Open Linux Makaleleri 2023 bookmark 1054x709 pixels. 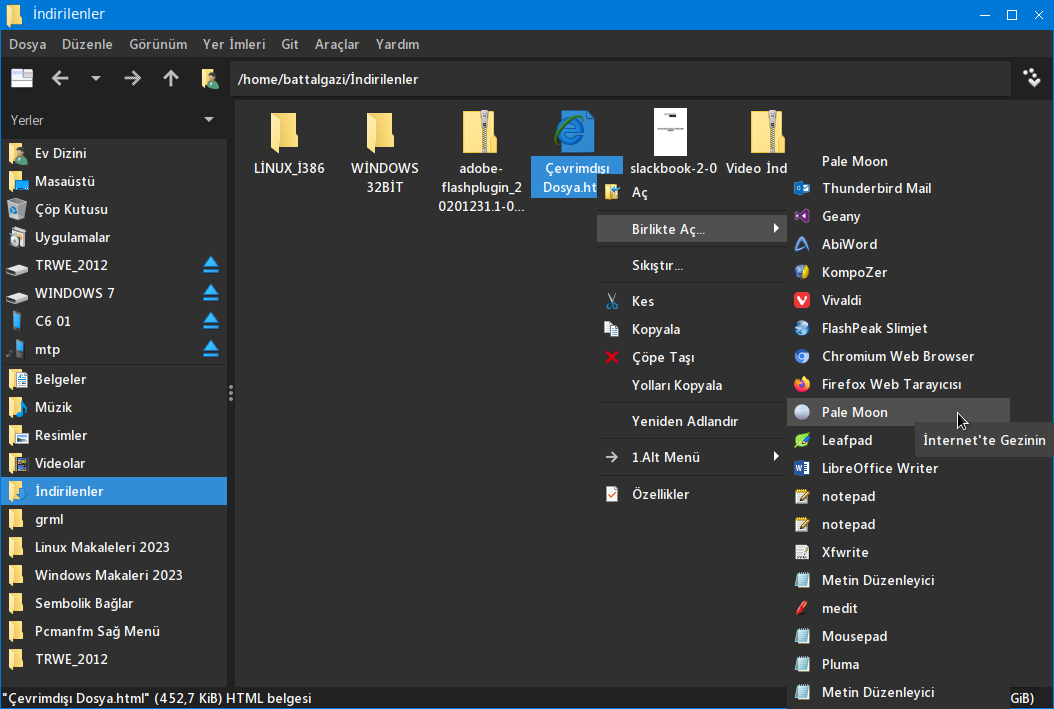coord(114,547)
